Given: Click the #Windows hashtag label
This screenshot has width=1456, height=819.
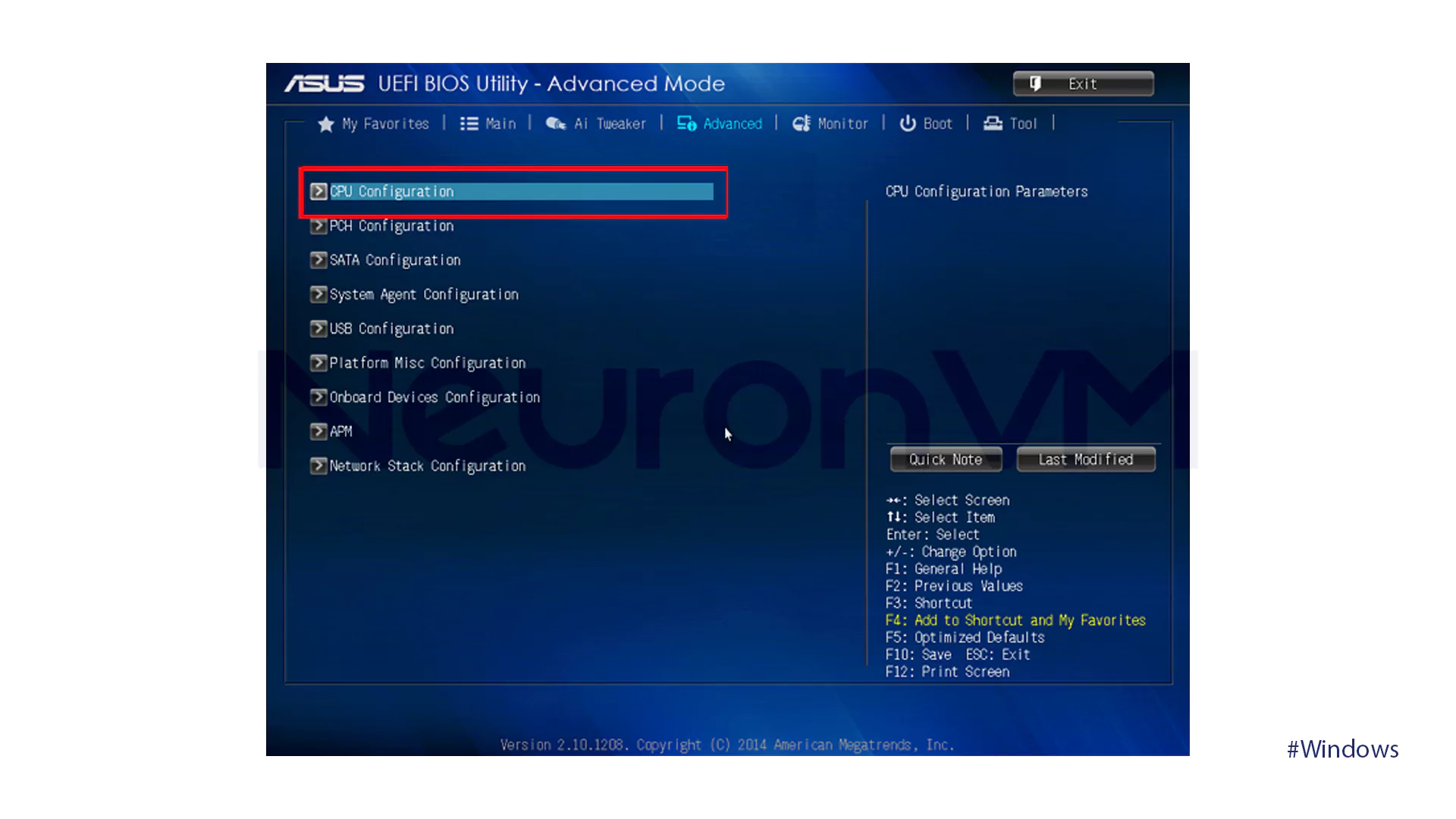Looking at the screenshot, I should (x=1343, y=749).
